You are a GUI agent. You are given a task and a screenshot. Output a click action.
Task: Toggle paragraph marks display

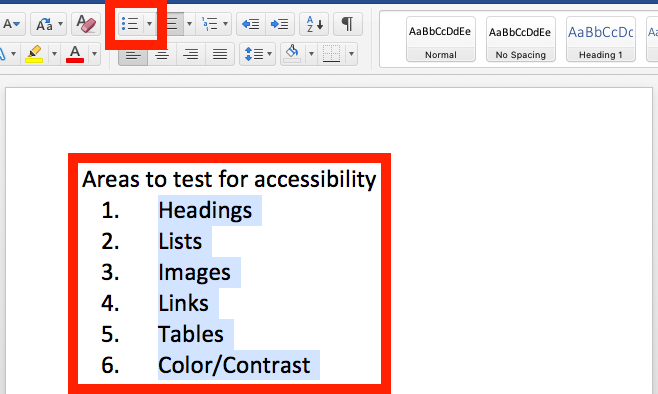point(347,24)
